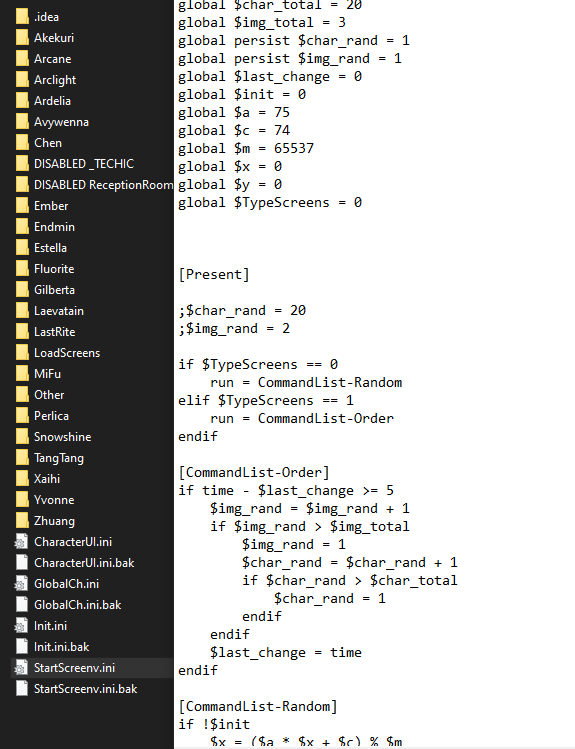Click the line global persist $char_rand = 1

pyautogui.click(x=294, y=41)
